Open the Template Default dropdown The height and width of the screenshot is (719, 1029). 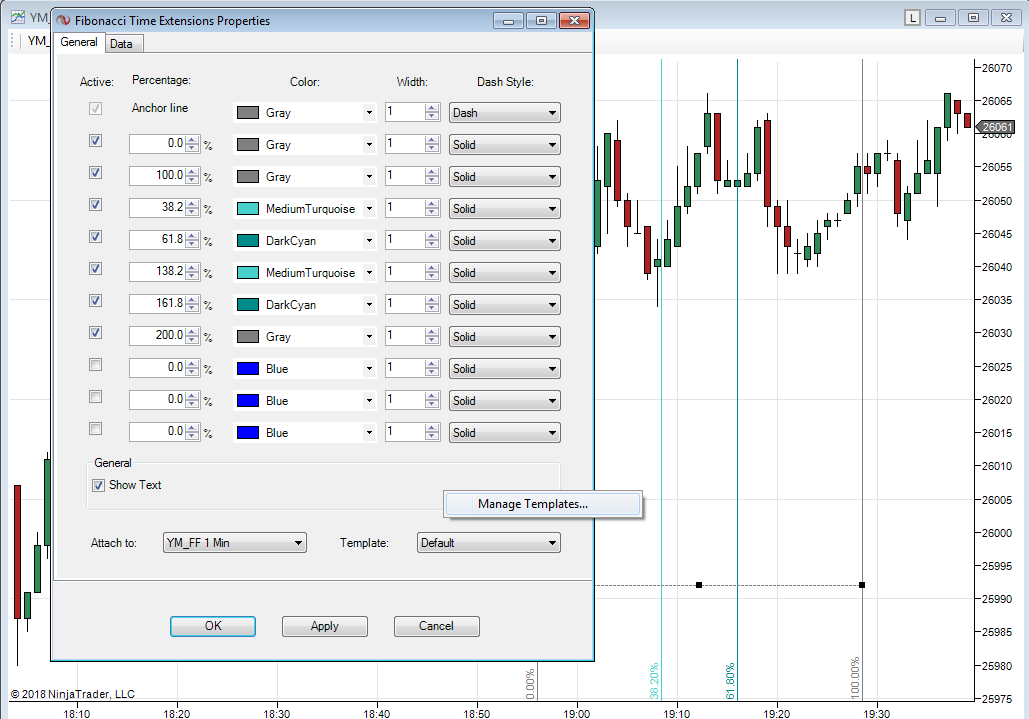tap(488, 543)
